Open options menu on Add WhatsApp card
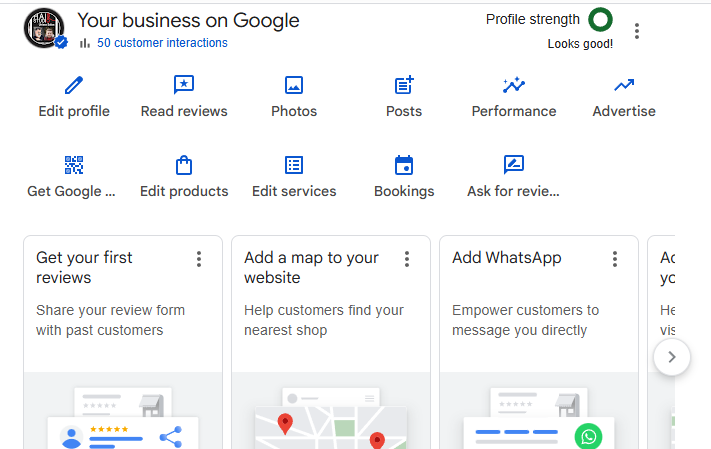711x449 pixels. click(615, 259)
